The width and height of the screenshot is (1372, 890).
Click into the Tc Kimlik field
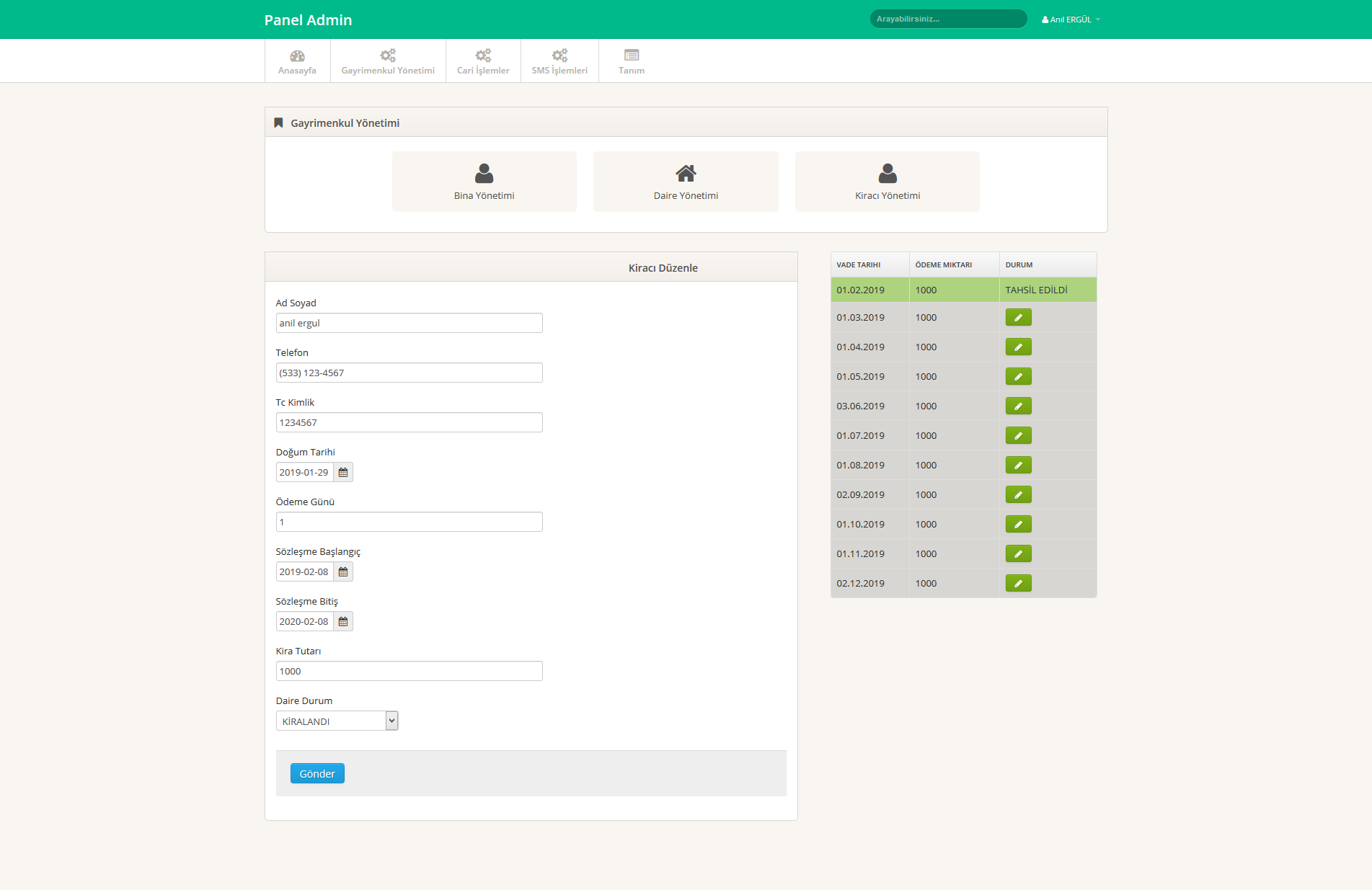pos(409,422)
